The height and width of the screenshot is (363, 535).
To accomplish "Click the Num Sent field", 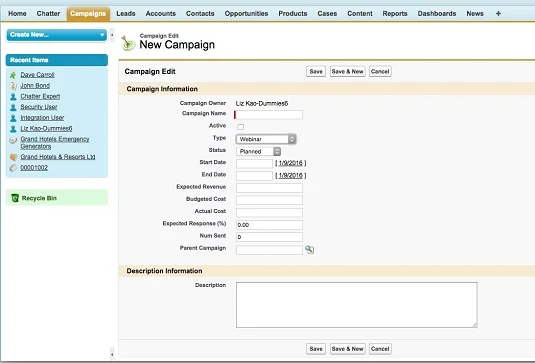I will point(269,237).
